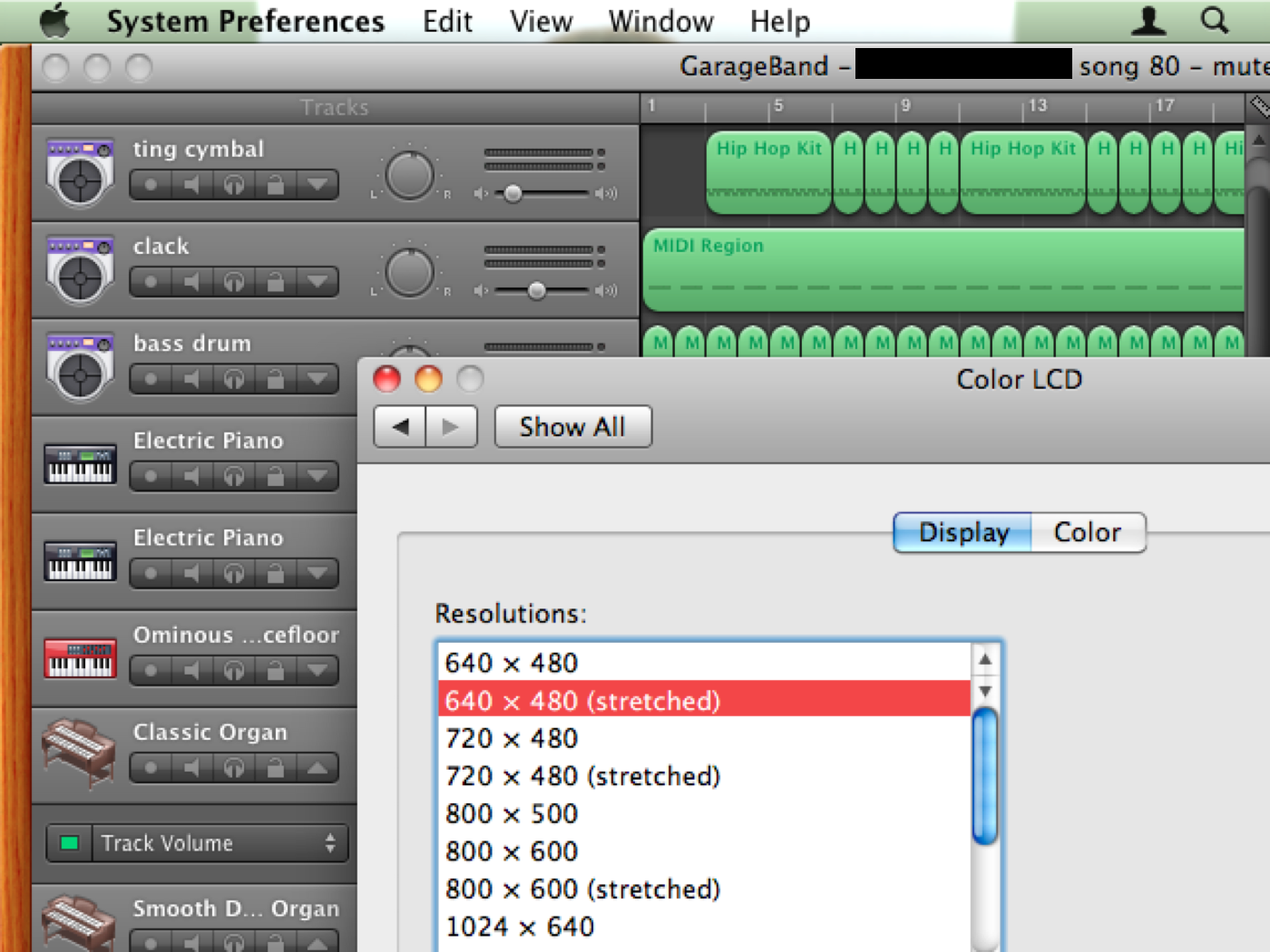Select 800 × 600 (stretched) resolution
Screen dimensions: 1270x952
pos(704,889)
